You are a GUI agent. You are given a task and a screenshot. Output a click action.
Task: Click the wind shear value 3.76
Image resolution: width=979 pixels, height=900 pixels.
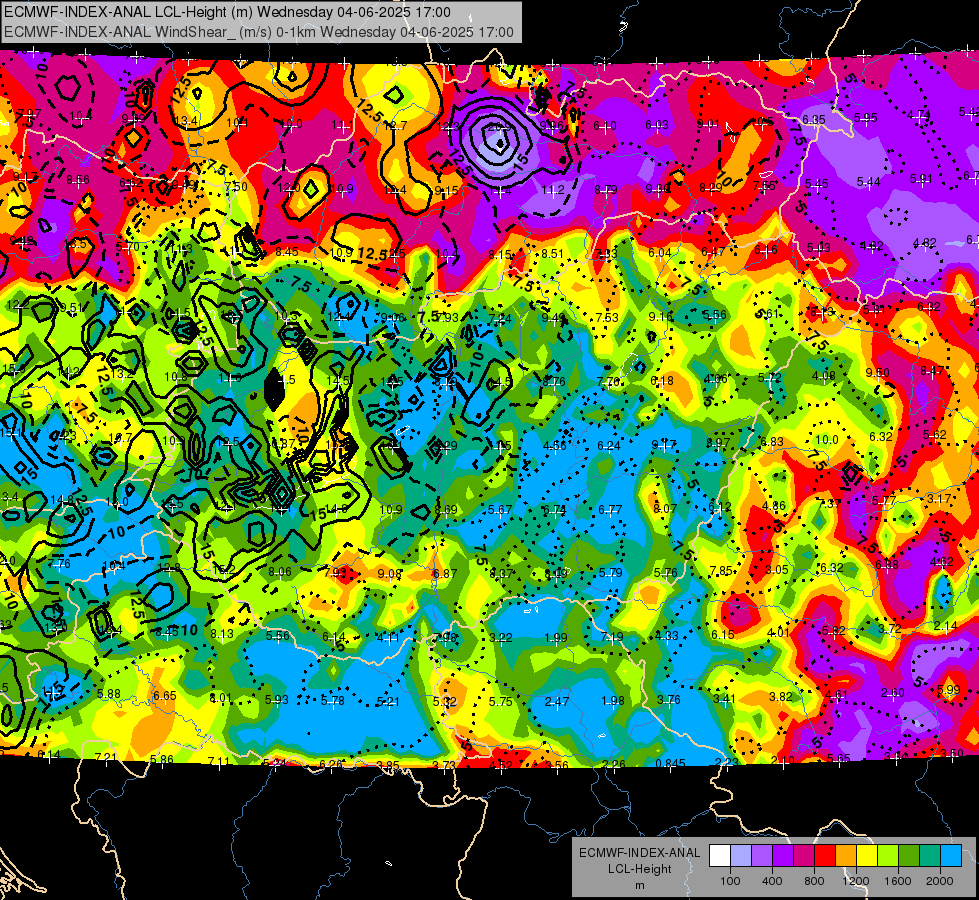tap(668, 700)
